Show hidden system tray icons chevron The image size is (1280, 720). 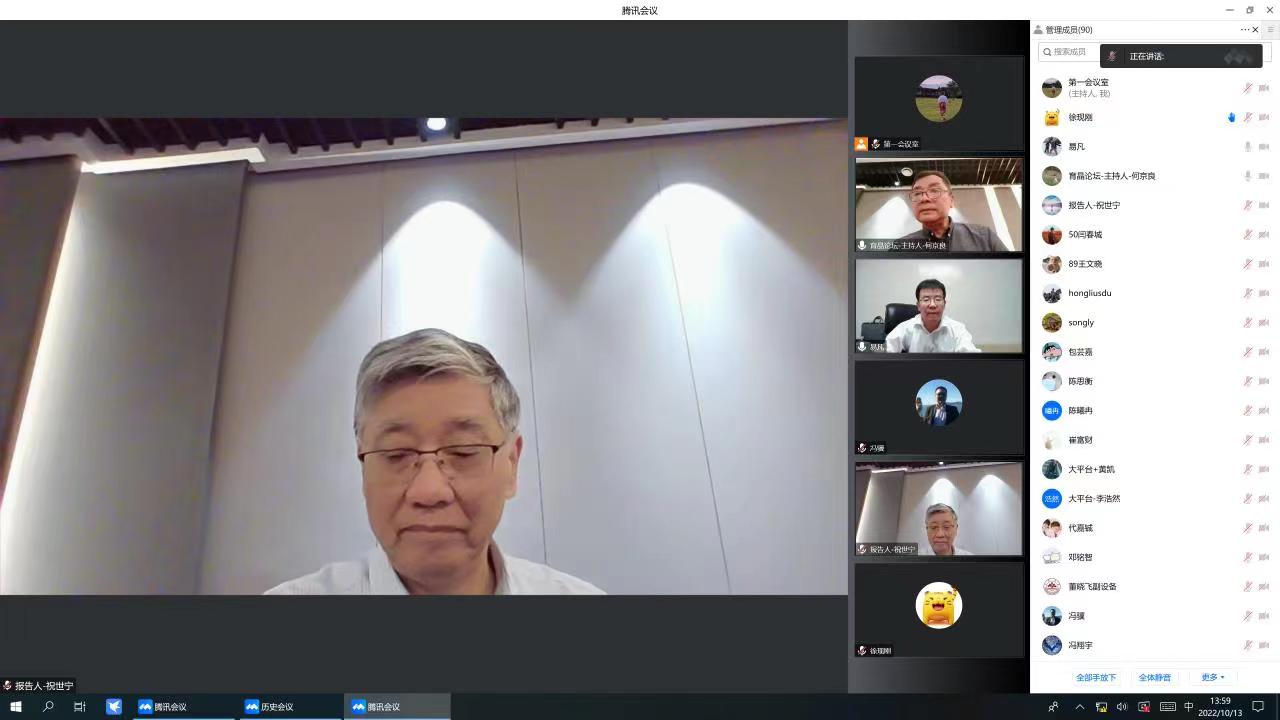[x=1079, y=707]
